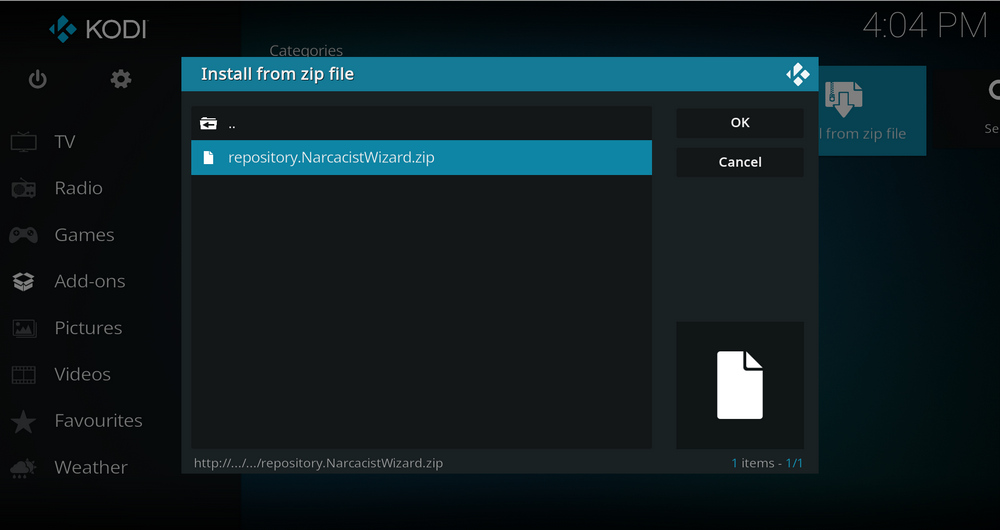This screenshot has width=1000, height=530.
Task: Click the Add-ons open box icon
Action: coord(24,281)
